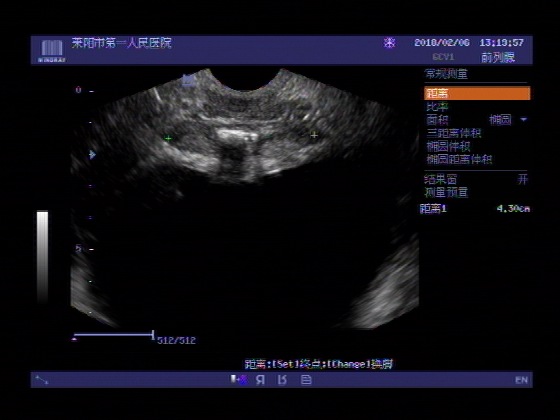Screen dimensions: 560x420
Task: Click the yellow end caliper on the image
Action: [x=314, y=135]
